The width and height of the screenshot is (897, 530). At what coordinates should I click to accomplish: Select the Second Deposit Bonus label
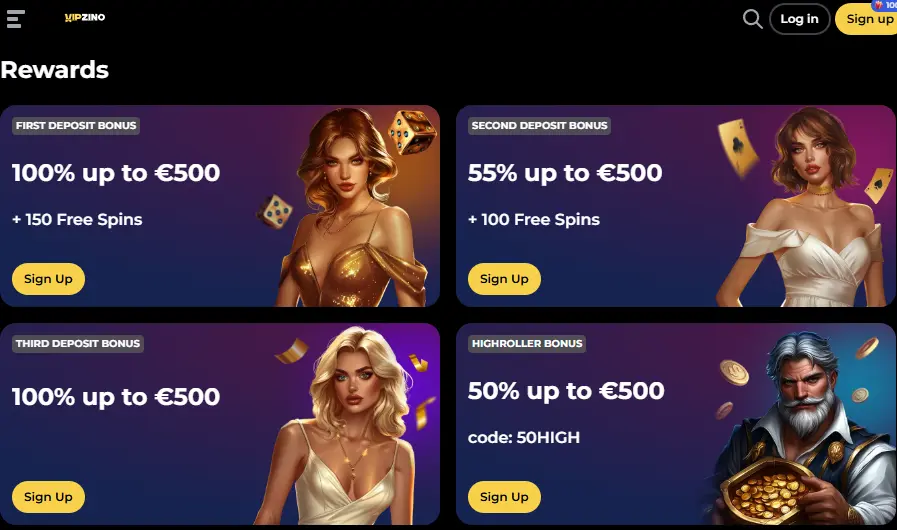pos(539,125)
